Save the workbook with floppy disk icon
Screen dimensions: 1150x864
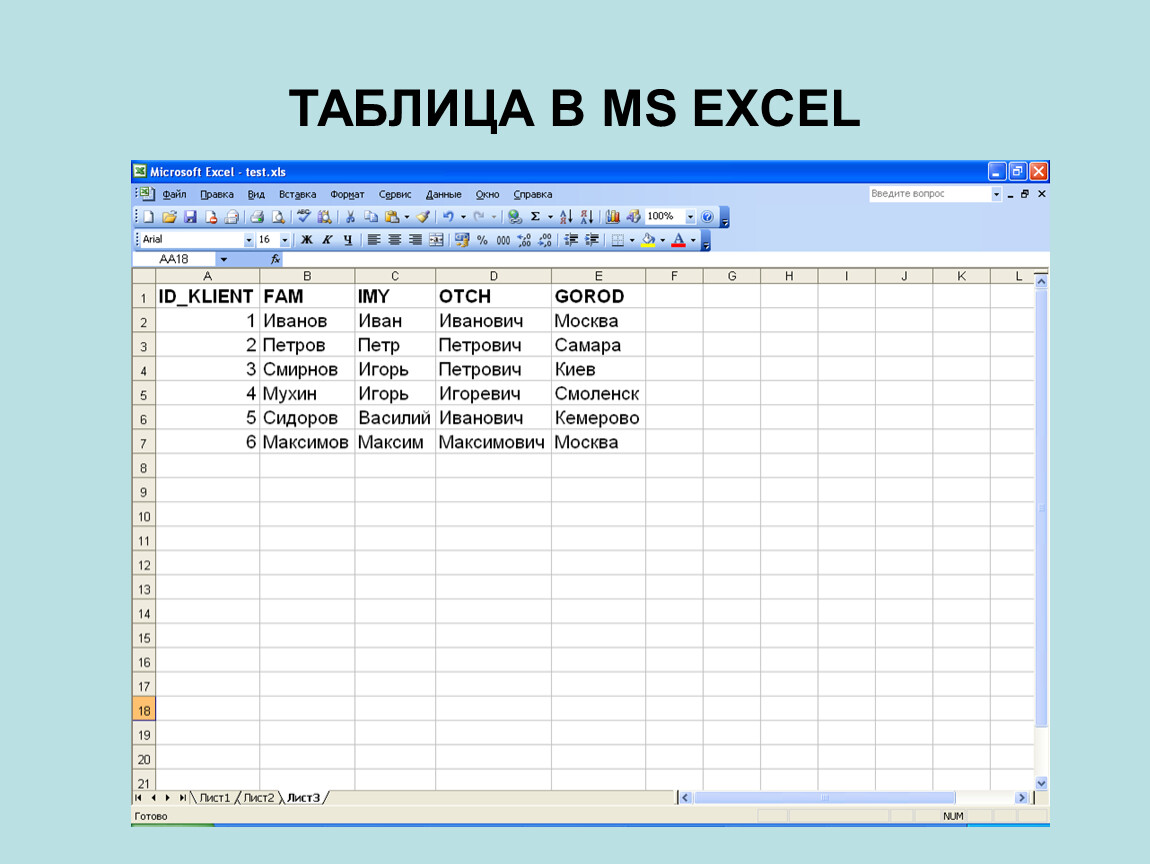[x=190, y=217]
